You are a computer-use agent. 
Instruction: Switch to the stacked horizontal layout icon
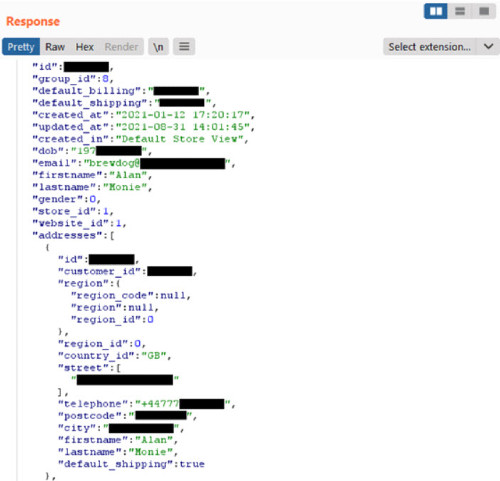[x=460, y=11]
